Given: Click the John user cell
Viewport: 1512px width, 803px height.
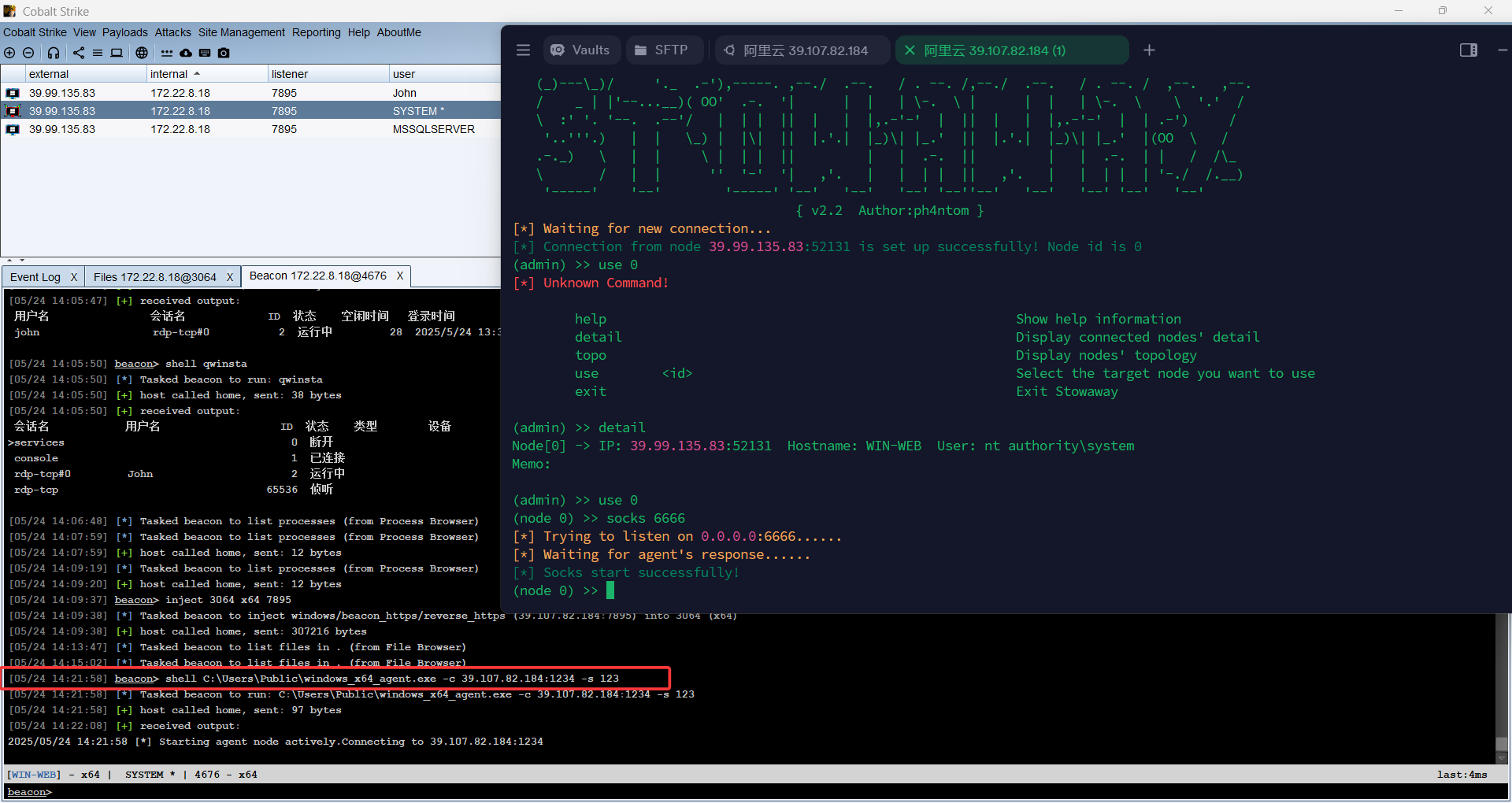Looking at the screenshot, I should 404,93.
